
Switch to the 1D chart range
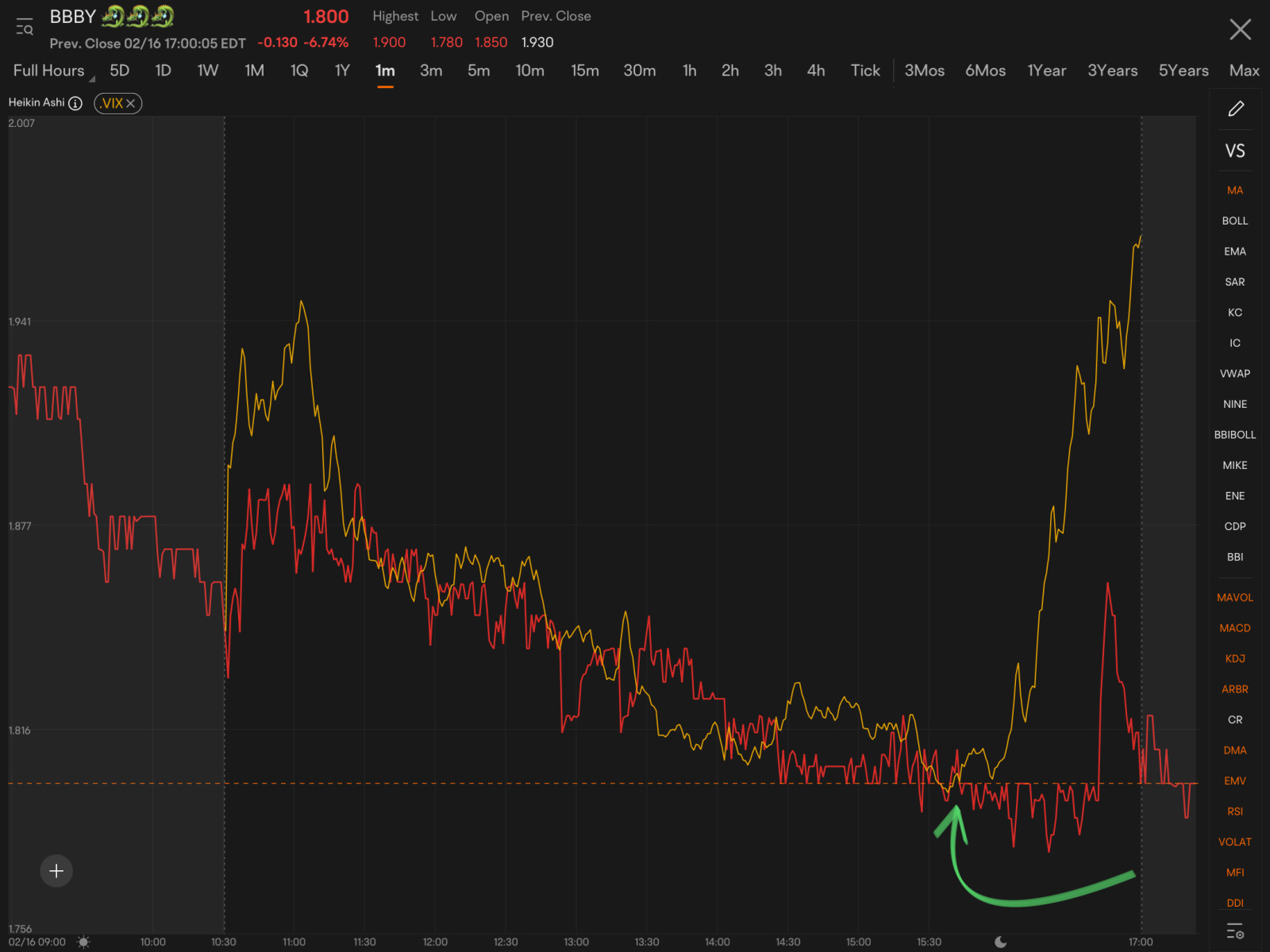164,71
